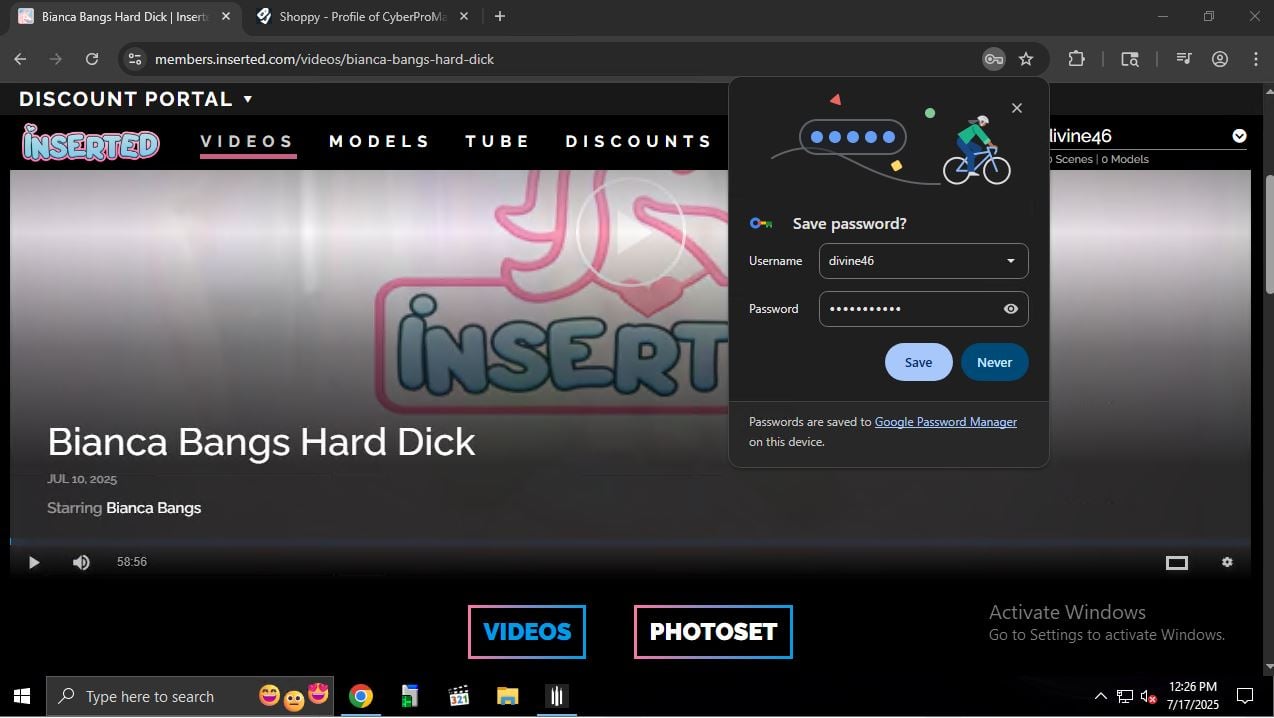This screenshot has height=718, width=1274.
Task: Bookmark this page with the star icon
Action: point(1026,59)
